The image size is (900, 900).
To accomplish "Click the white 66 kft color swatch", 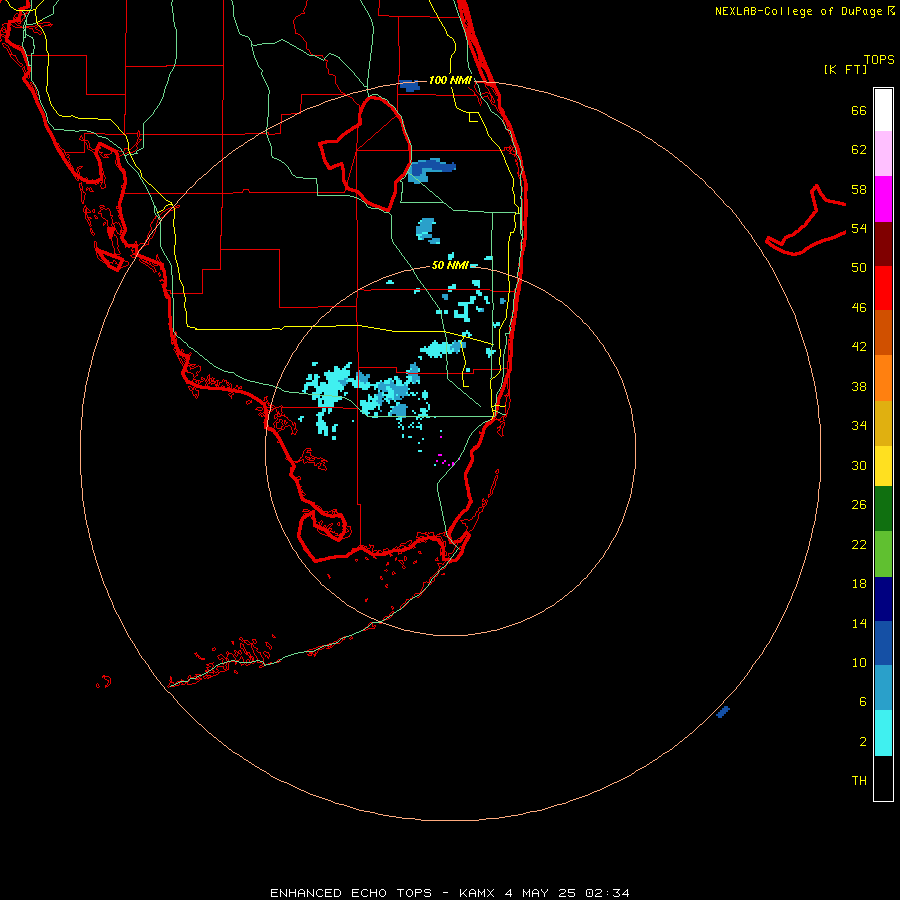I will pos(883,110).
